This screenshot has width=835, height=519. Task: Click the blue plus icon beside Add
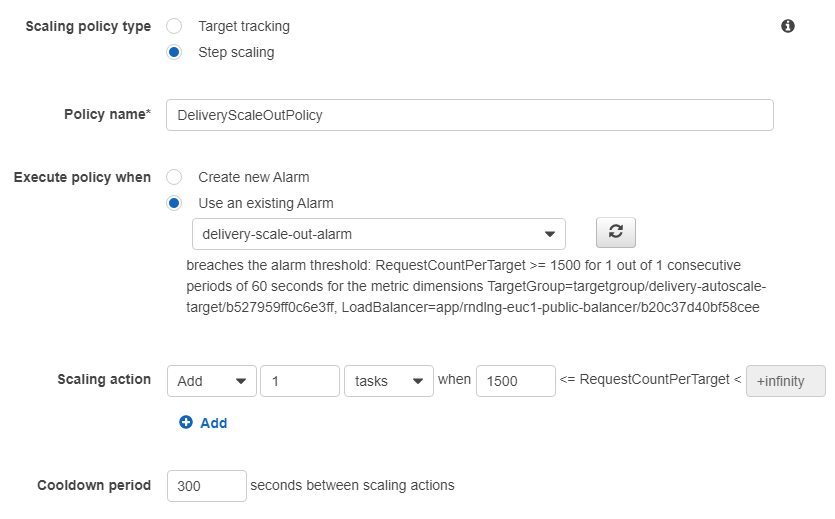[x=185, y=423]
